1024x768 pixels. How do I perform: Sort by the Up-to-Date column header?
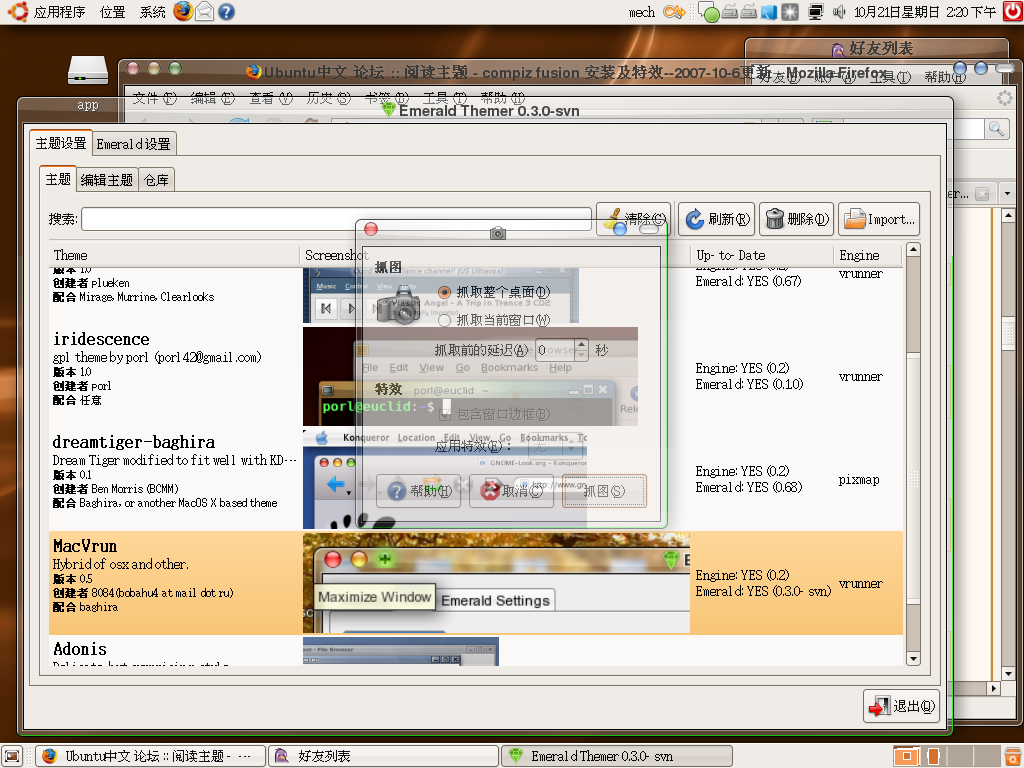tap(761, 255)
